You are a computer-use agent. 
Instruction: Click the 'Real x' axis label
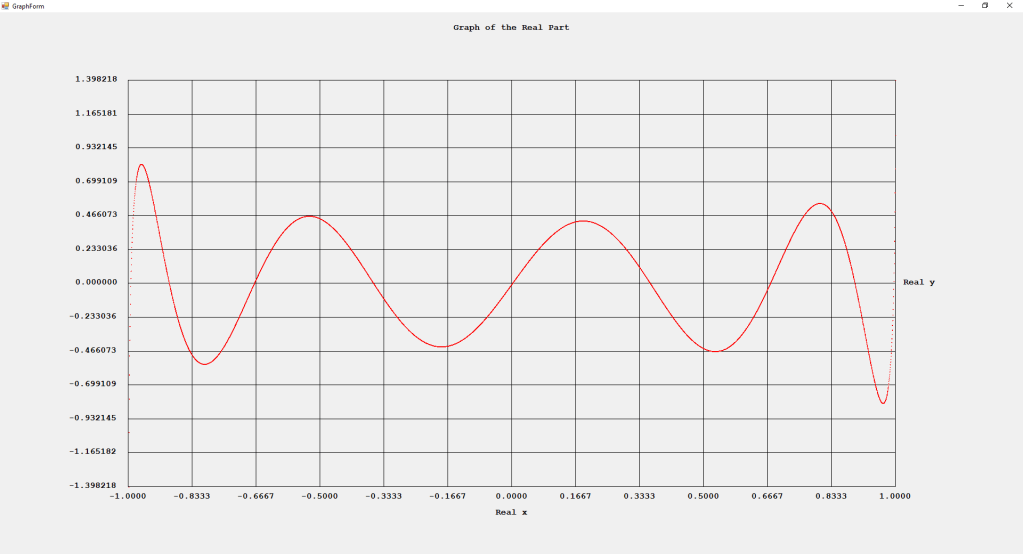(511, 512)
